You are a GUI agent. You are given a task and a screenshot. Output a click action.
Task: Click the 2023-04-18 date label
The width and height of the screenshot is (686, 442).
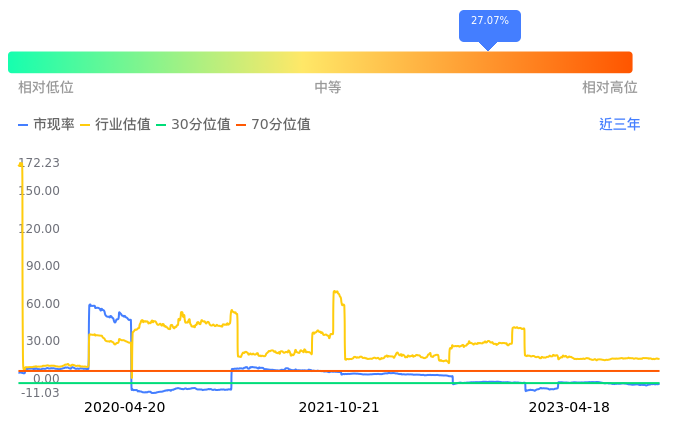568,408
